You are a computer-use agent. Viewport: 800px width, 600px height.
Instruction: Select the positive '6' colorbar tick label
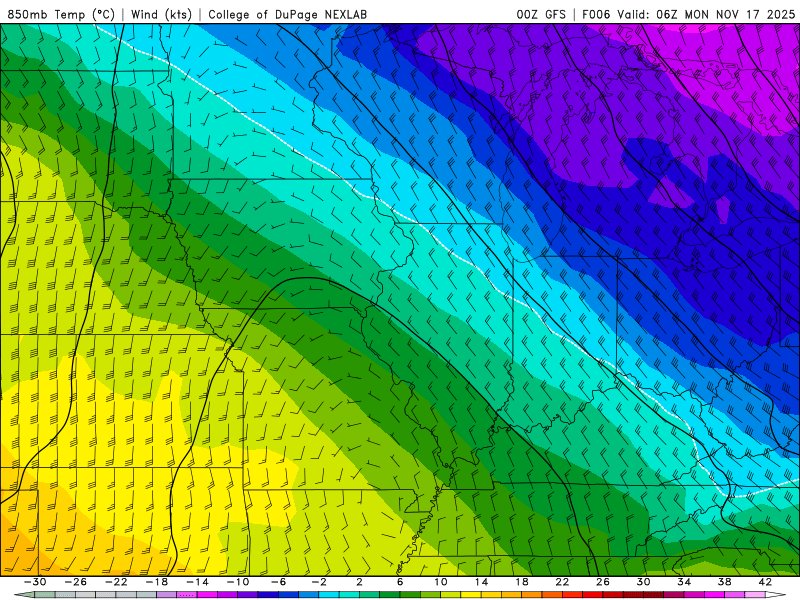tap(400, 582)
